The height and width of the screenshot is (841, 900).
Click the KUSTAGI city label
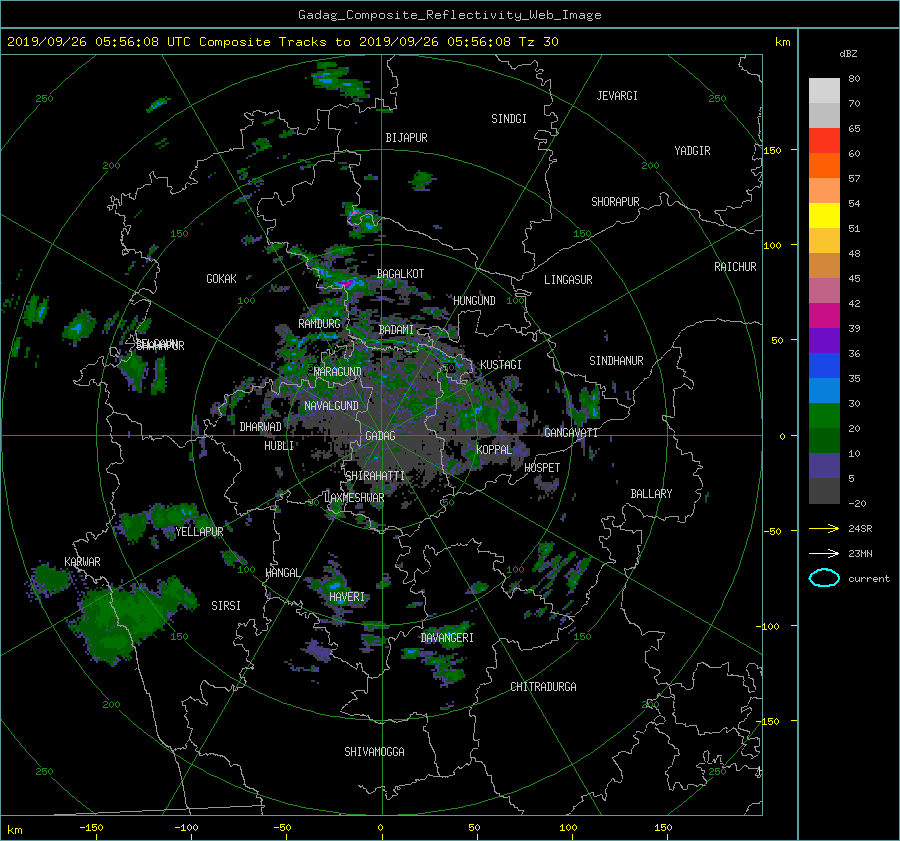click(x=501, y=365)
